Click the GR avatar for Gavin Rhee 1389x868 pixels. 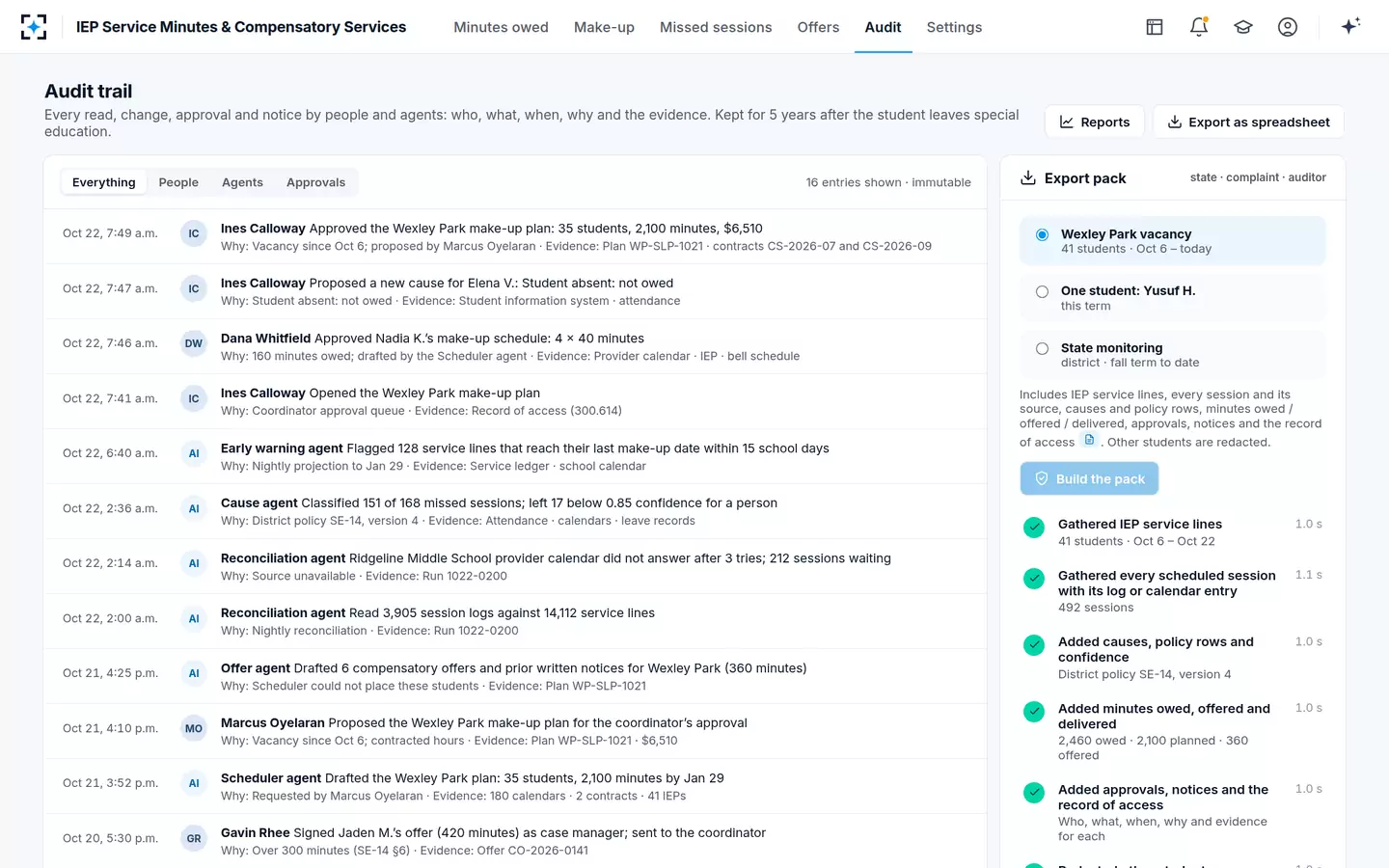(194, 838)
